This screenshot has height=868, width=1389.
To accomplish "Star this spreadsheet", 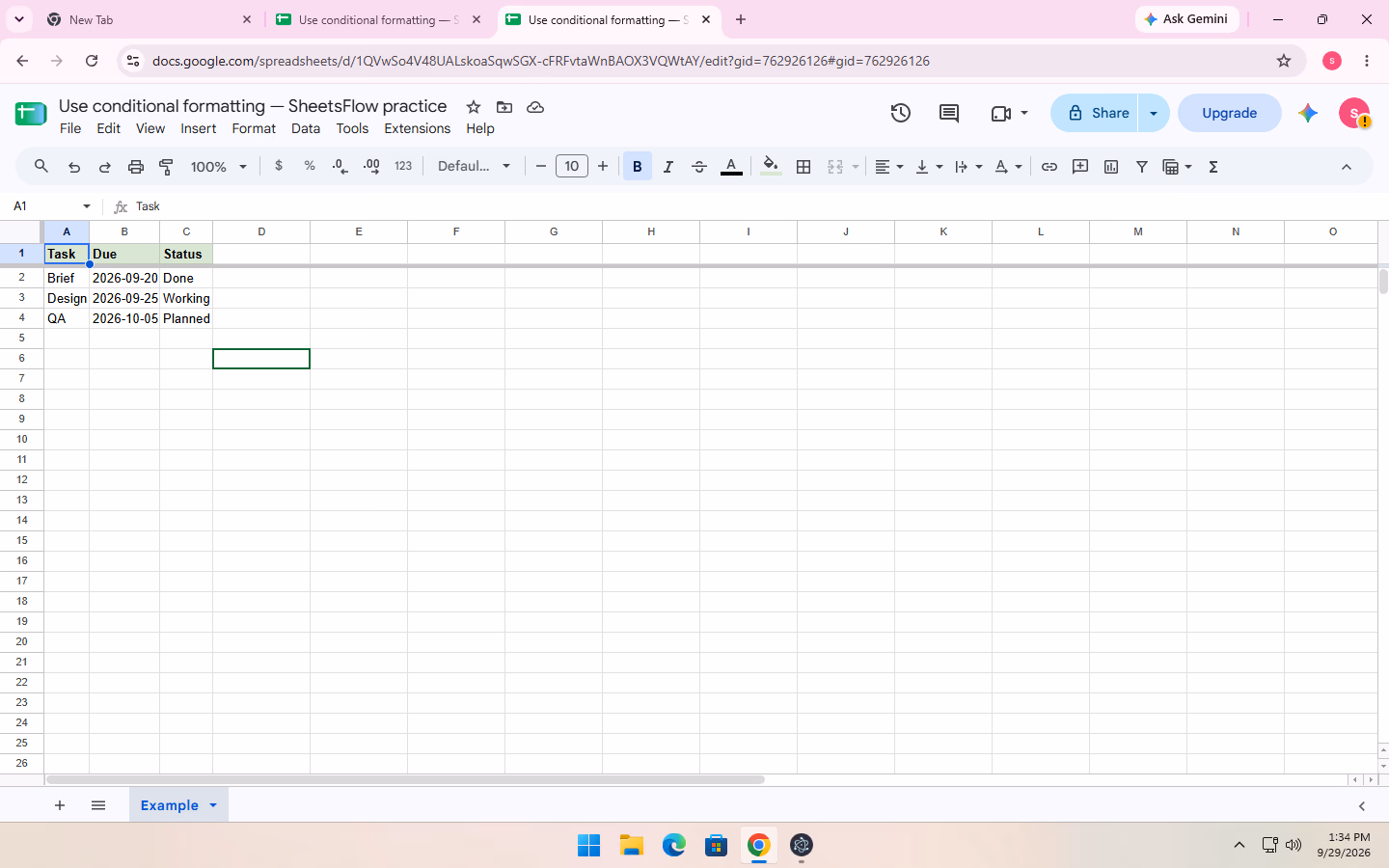I will tap(474, 107).
